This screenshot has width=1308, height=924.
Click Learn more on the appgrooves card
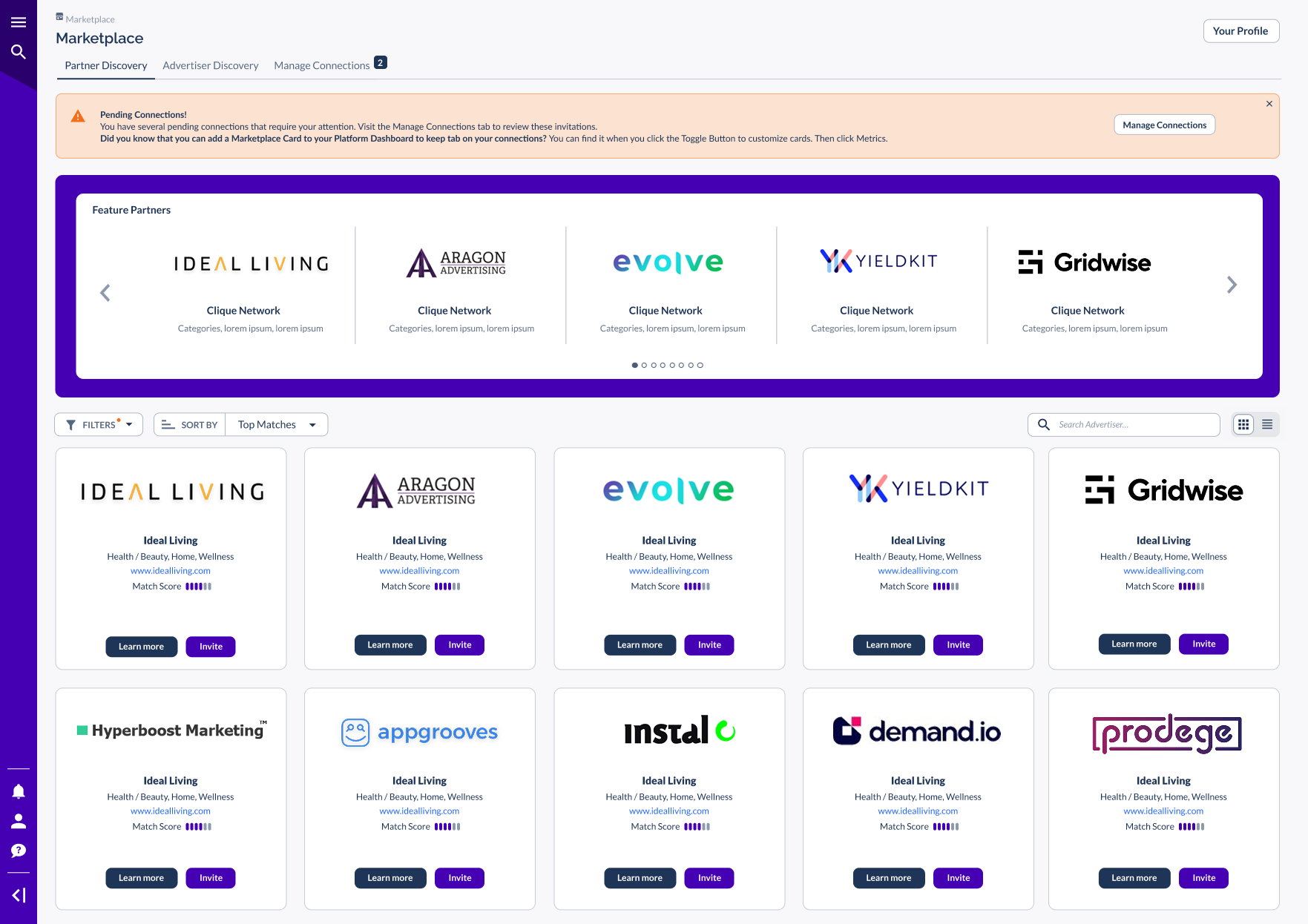[x=390, y=878]
